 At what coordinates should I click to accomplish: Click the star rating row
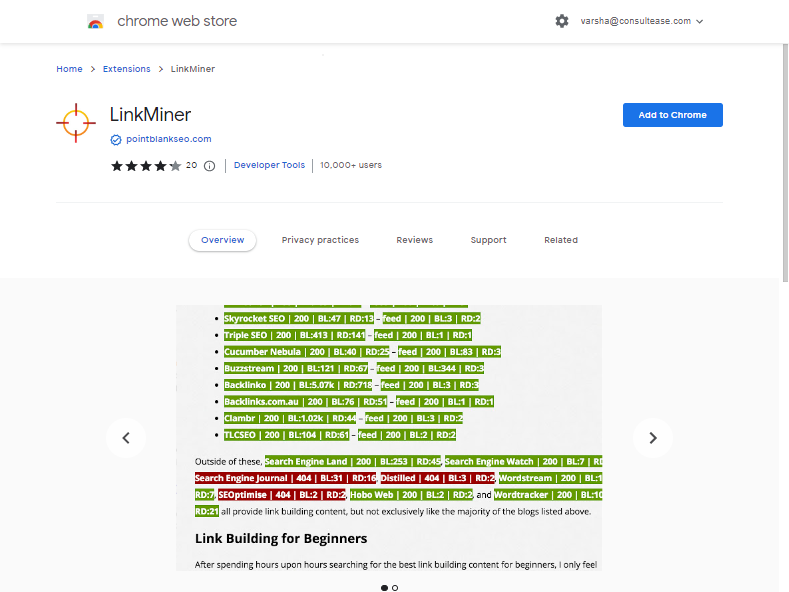pos(146,166)
